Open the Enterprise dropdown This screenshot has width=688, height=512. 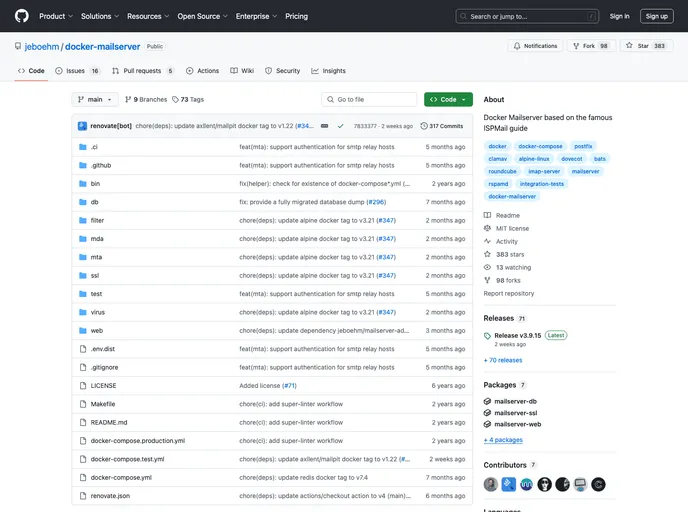tap(256, 16)
